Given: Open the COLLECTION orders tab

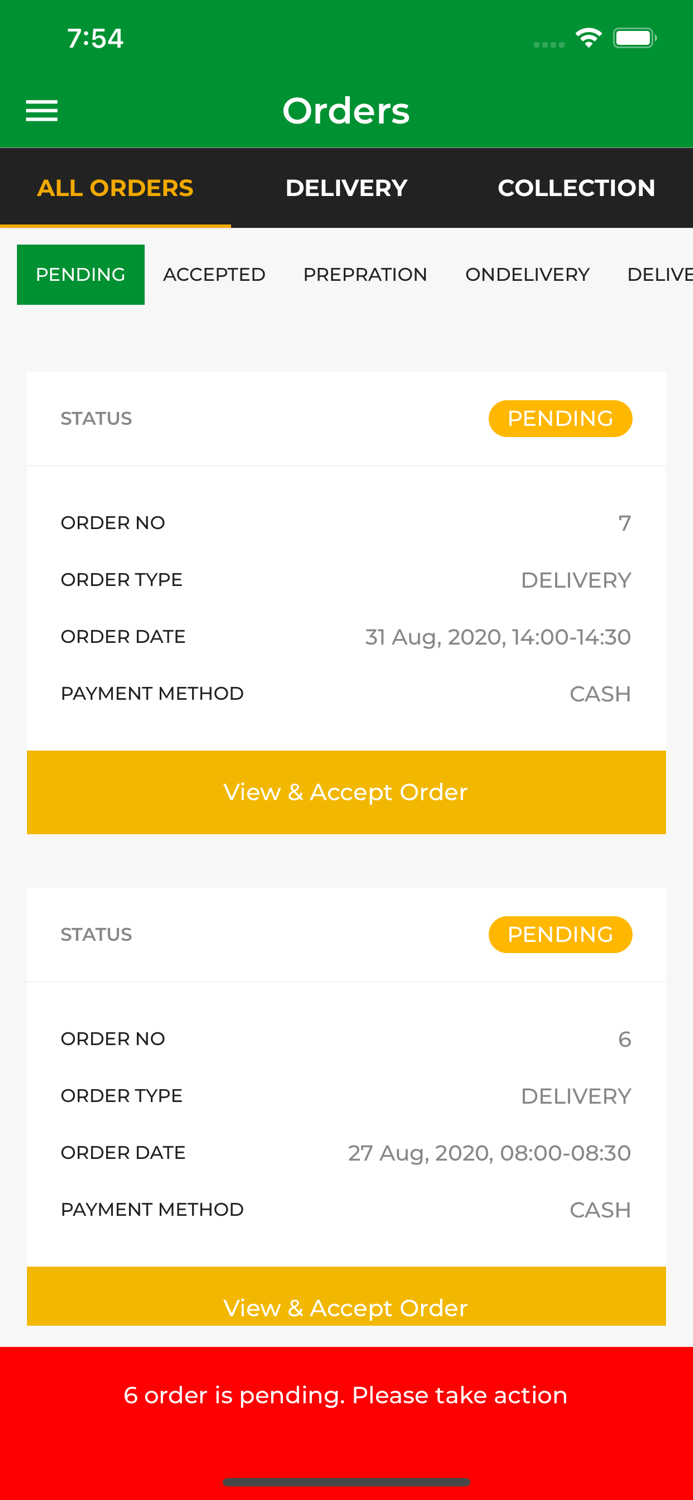Looking at the screenshot, I should coord(577,186).
